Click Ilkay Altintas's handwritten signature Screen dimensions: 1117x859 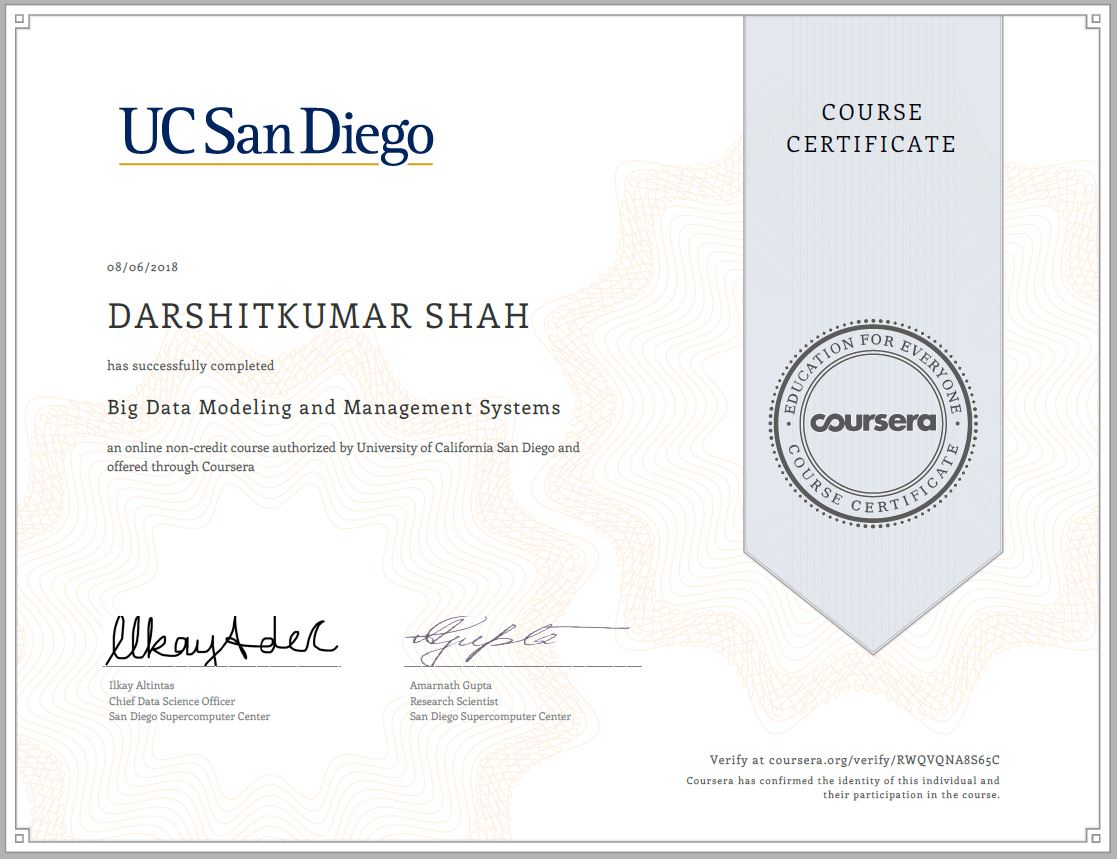coord(222,639)
